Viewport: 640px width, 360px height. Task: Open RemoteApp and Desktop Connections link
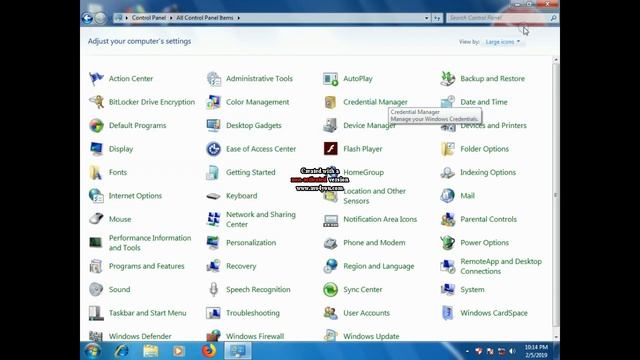(x=501, y=266)
